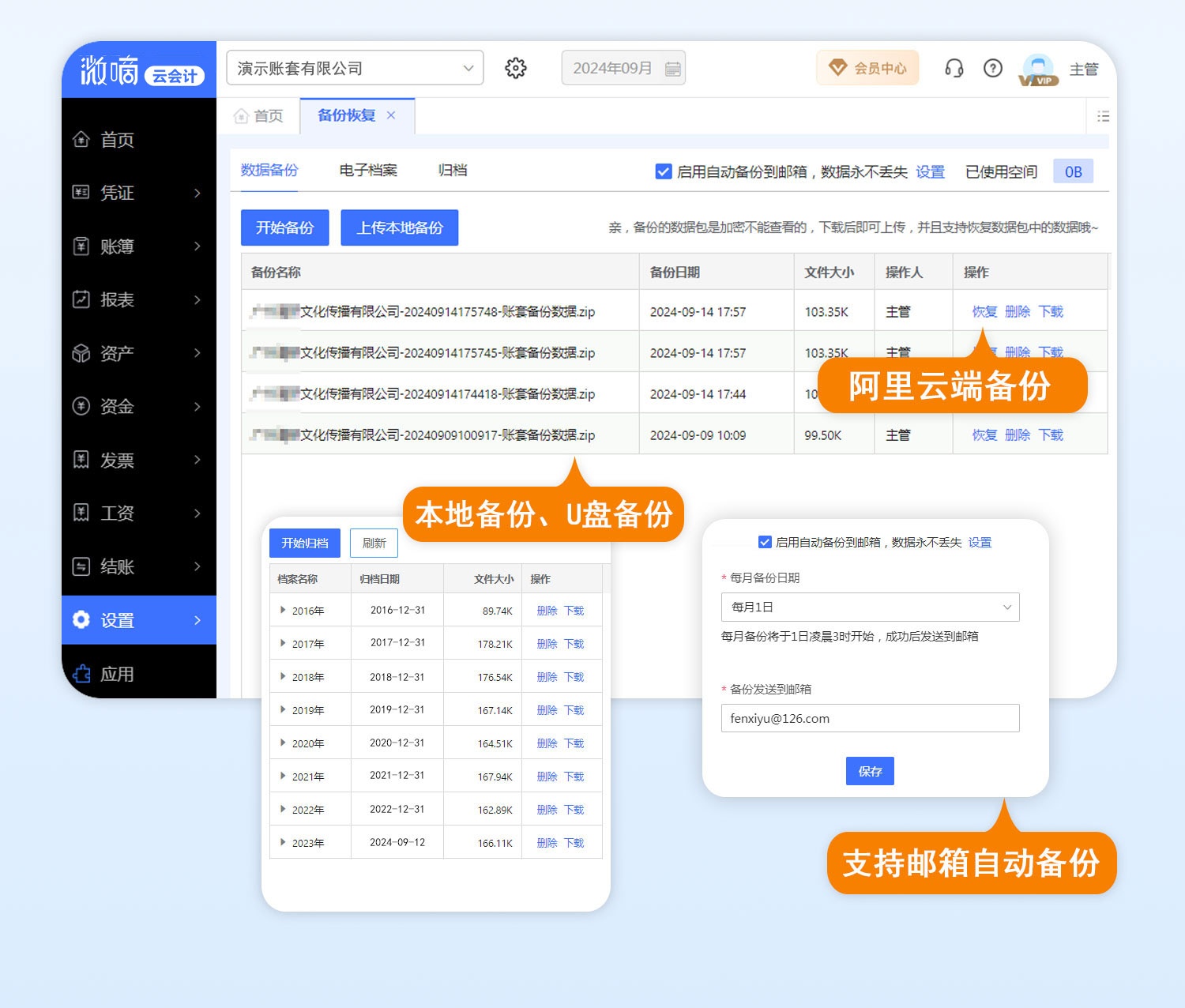Uncheck 启用自动备份到邮箱 in the settings popup
Viewport: 1185px width, 1008px height.
(765, 542)
